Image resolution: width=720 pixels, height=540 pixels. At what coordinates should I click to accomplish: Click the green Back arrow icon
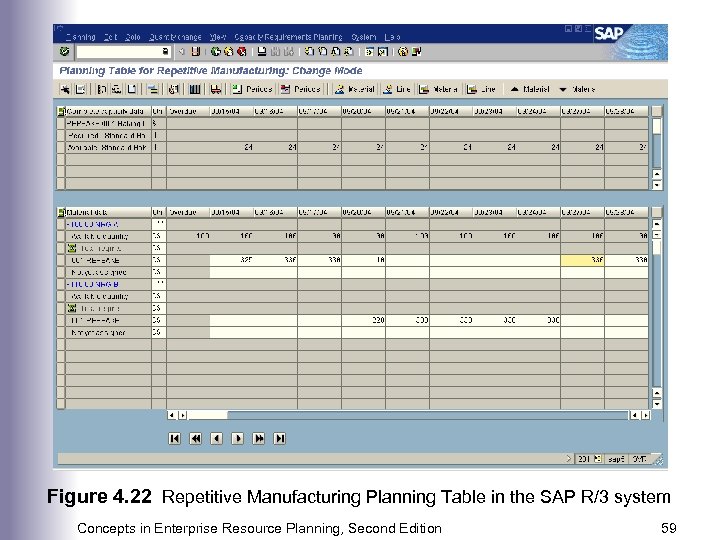[215, 51]
